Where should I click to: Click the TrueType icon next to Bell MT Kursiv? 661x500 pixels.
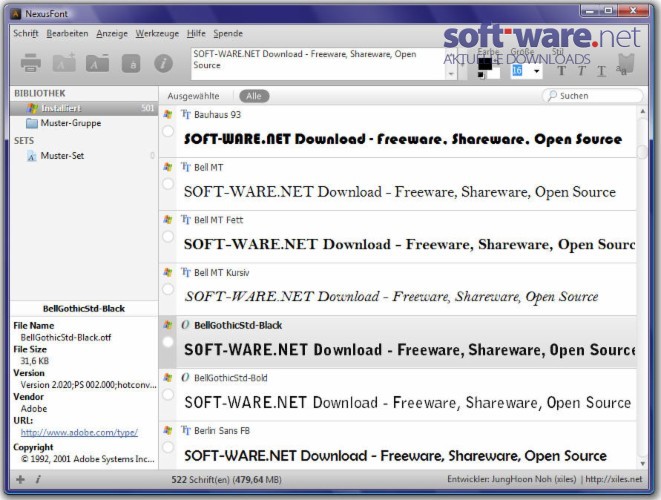click(x=186, y=273)
